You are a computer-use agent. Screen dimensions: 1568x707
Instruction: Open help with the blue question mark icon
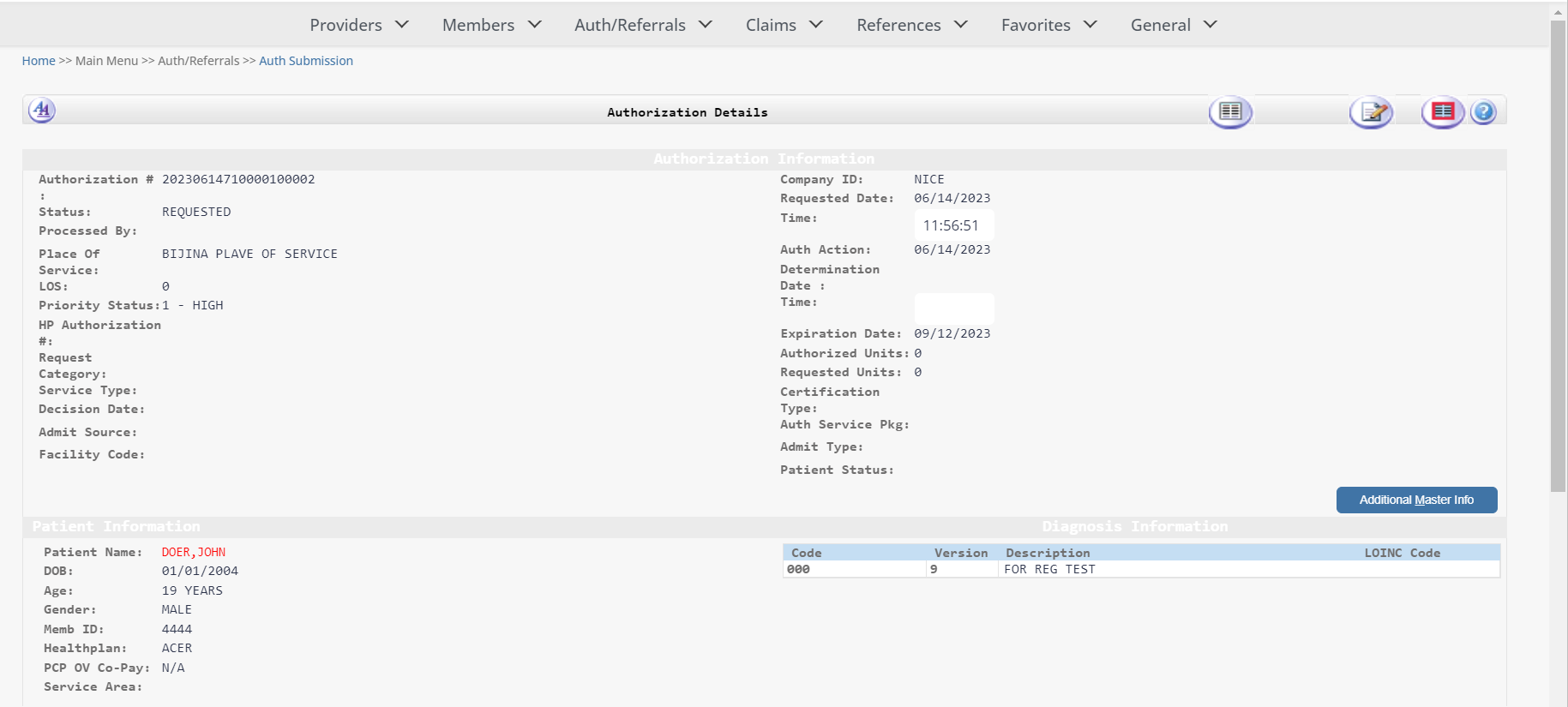point(1483,112)
